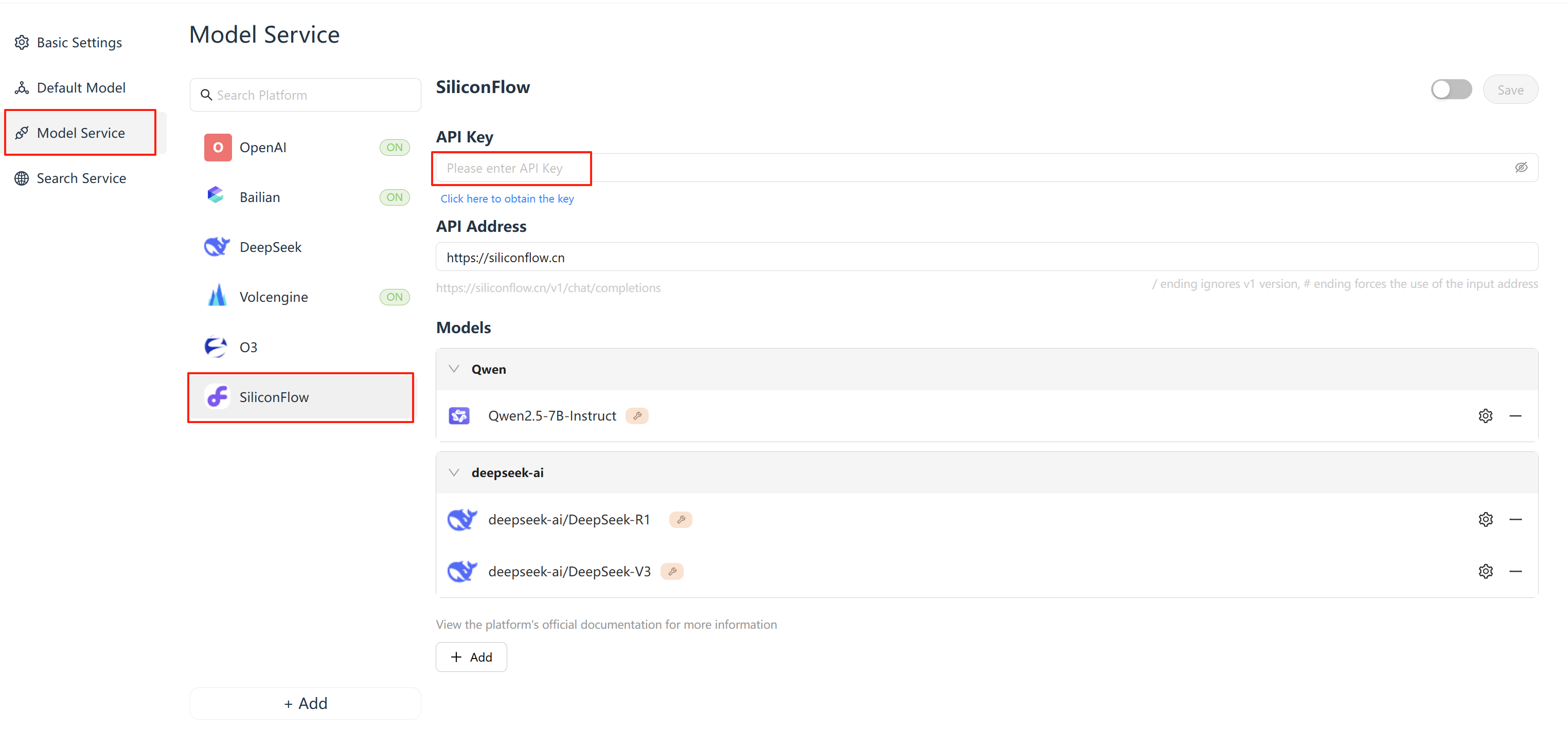Click the Model Service page title
Screen dimensions: 1568x730
tap(264, 34)
